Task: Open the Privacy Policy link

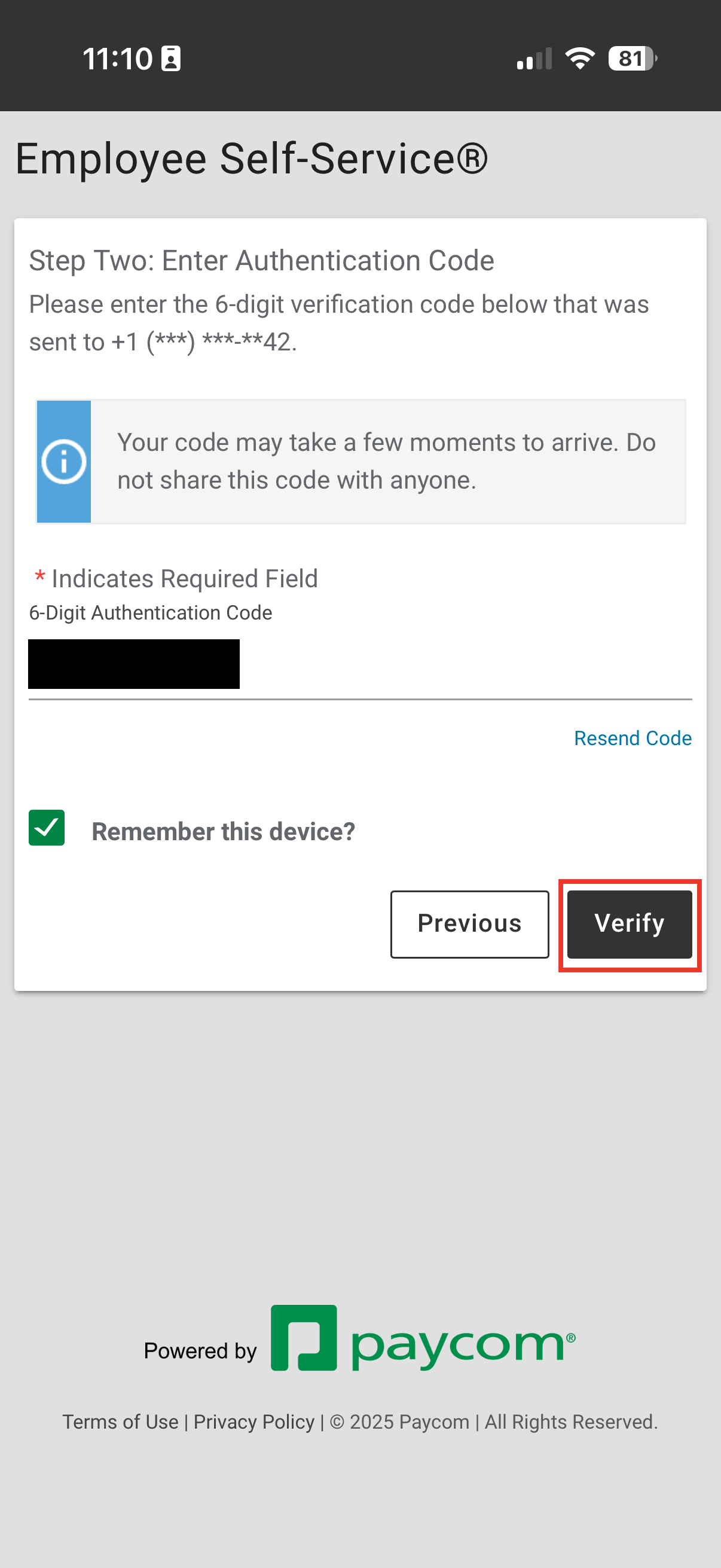Action: (253, 1422)
